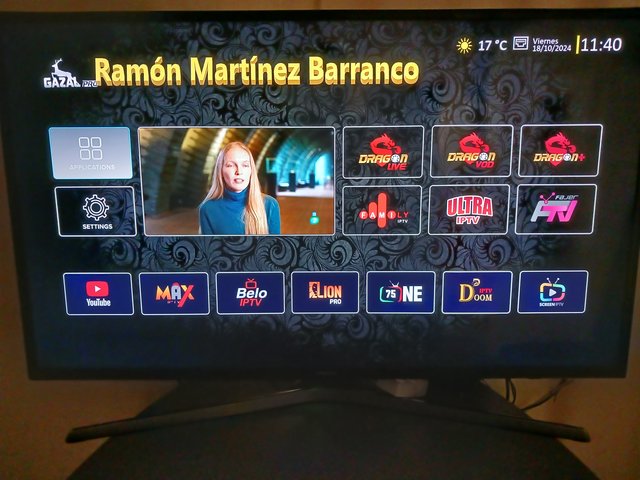640x480 pixels.
Task: Launch the Dragon+ app
Action: (560, 150)
